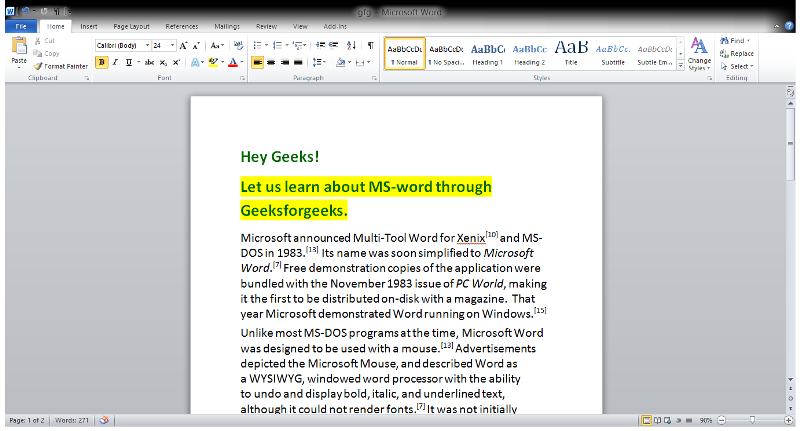
Task: Click the Paste clipboard icon
Action: click(x=19, y=46)
